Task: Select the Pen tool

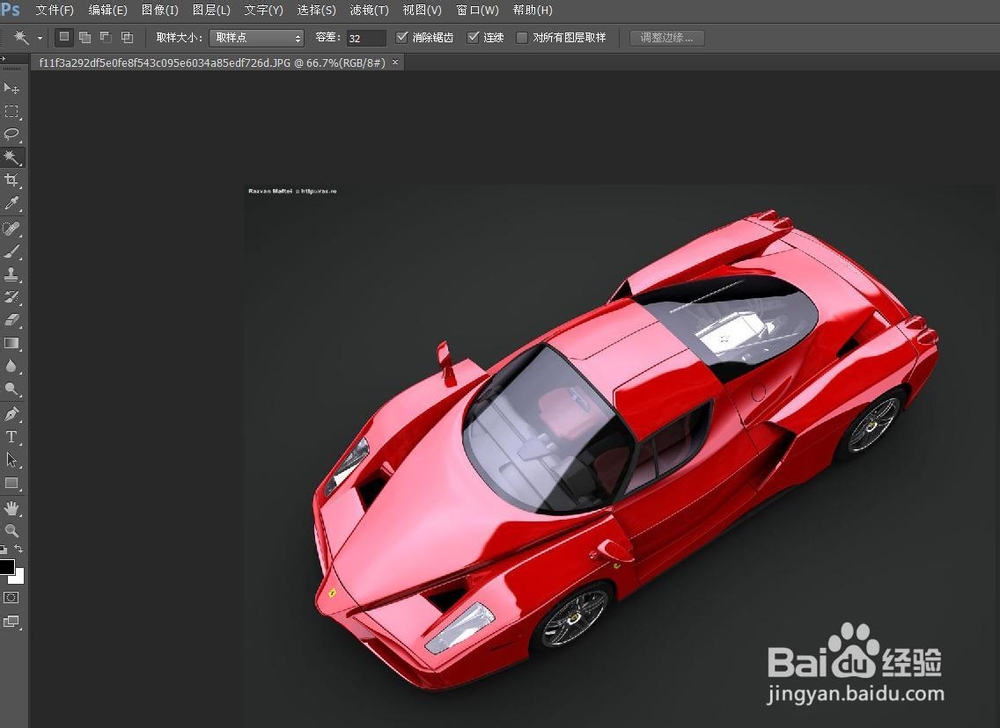Action: [11, 414]
